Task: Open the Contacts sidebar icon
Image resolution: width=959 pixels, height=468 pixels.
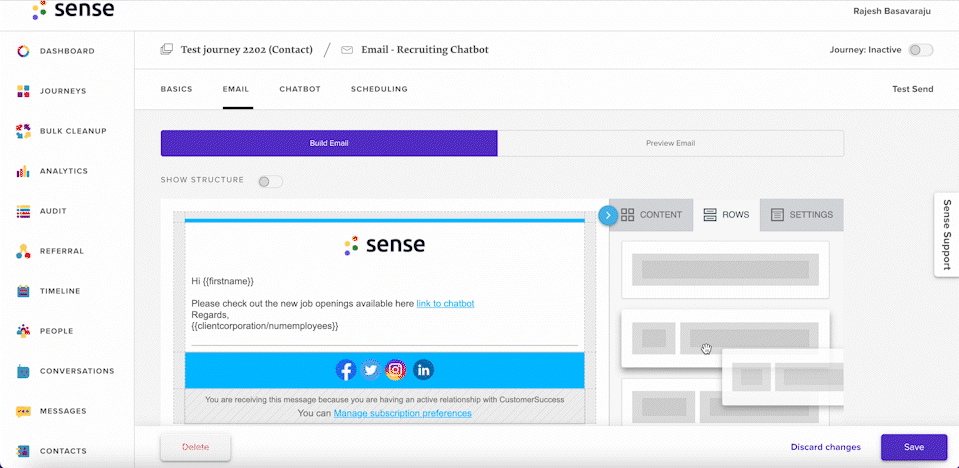Action: click(23, 451)
